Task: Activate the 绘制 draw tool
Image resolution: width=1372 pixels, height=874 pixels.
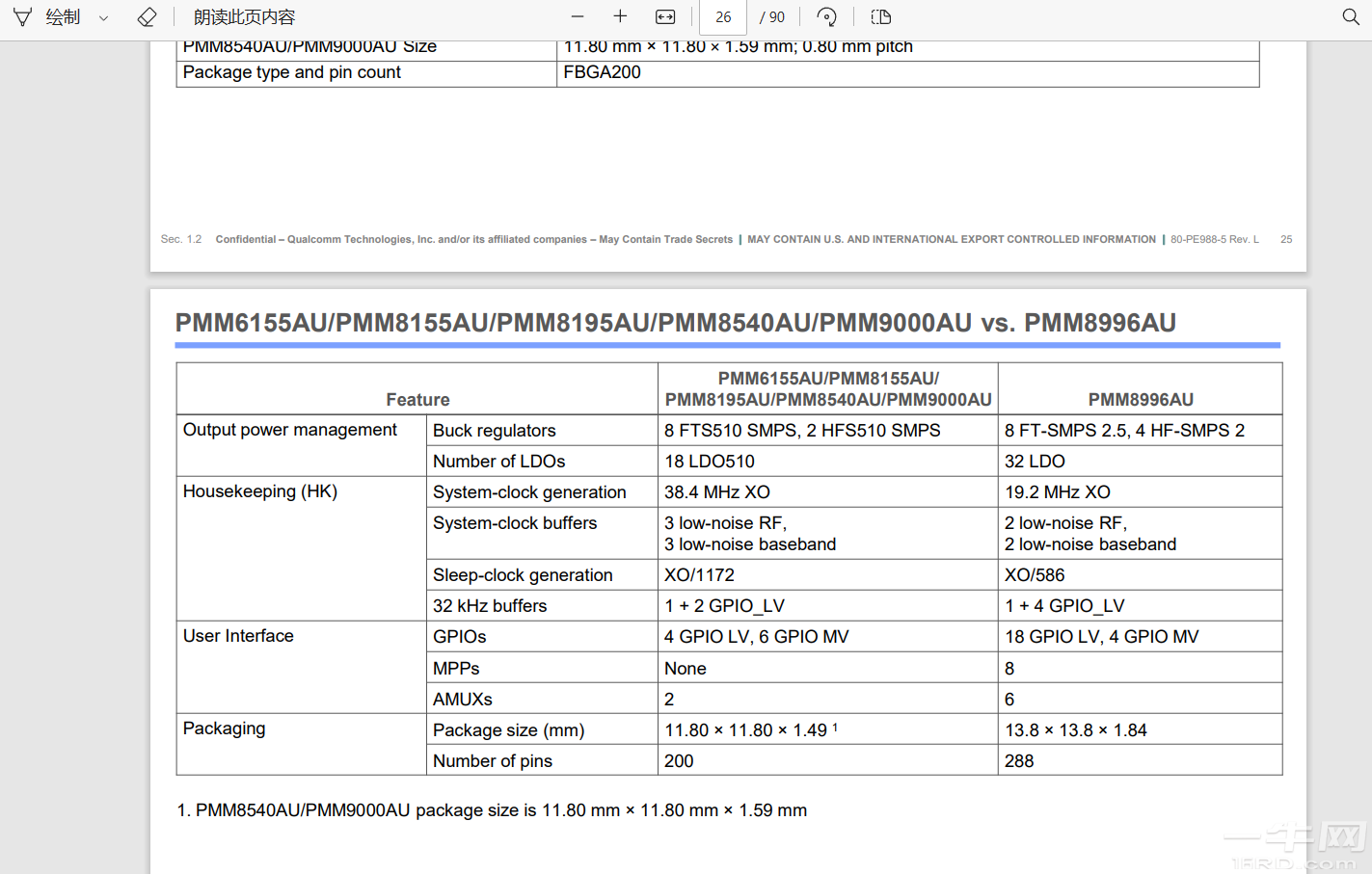Action: 48,17
